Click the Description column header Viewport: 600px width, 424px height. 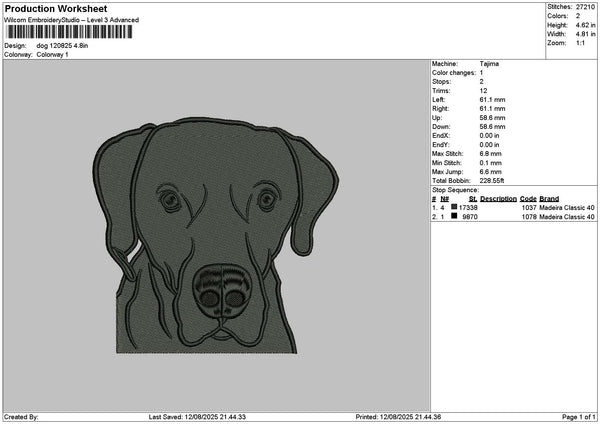pos(498,198)
